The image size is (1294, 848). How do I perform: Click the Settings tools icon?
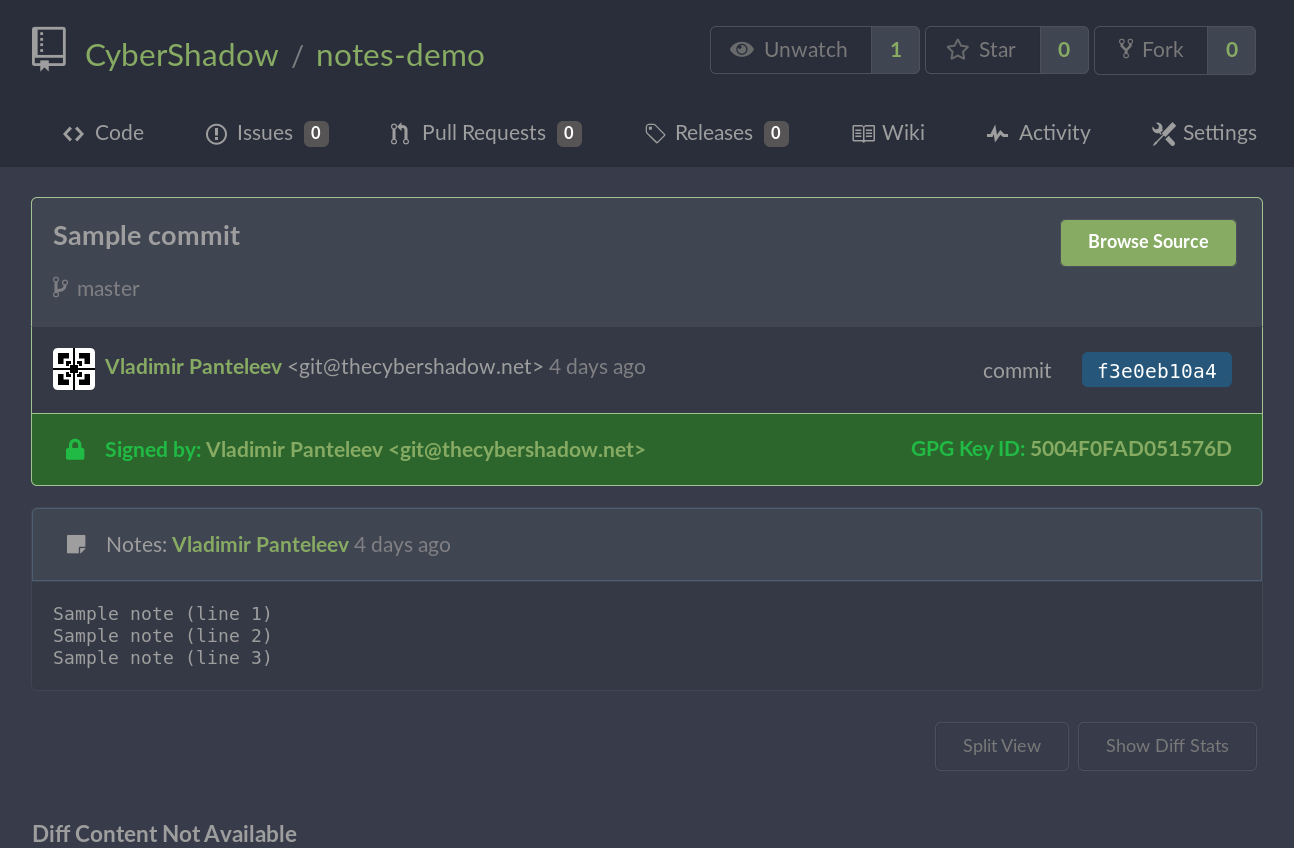pyautogui.click(x=1163, y=134)
